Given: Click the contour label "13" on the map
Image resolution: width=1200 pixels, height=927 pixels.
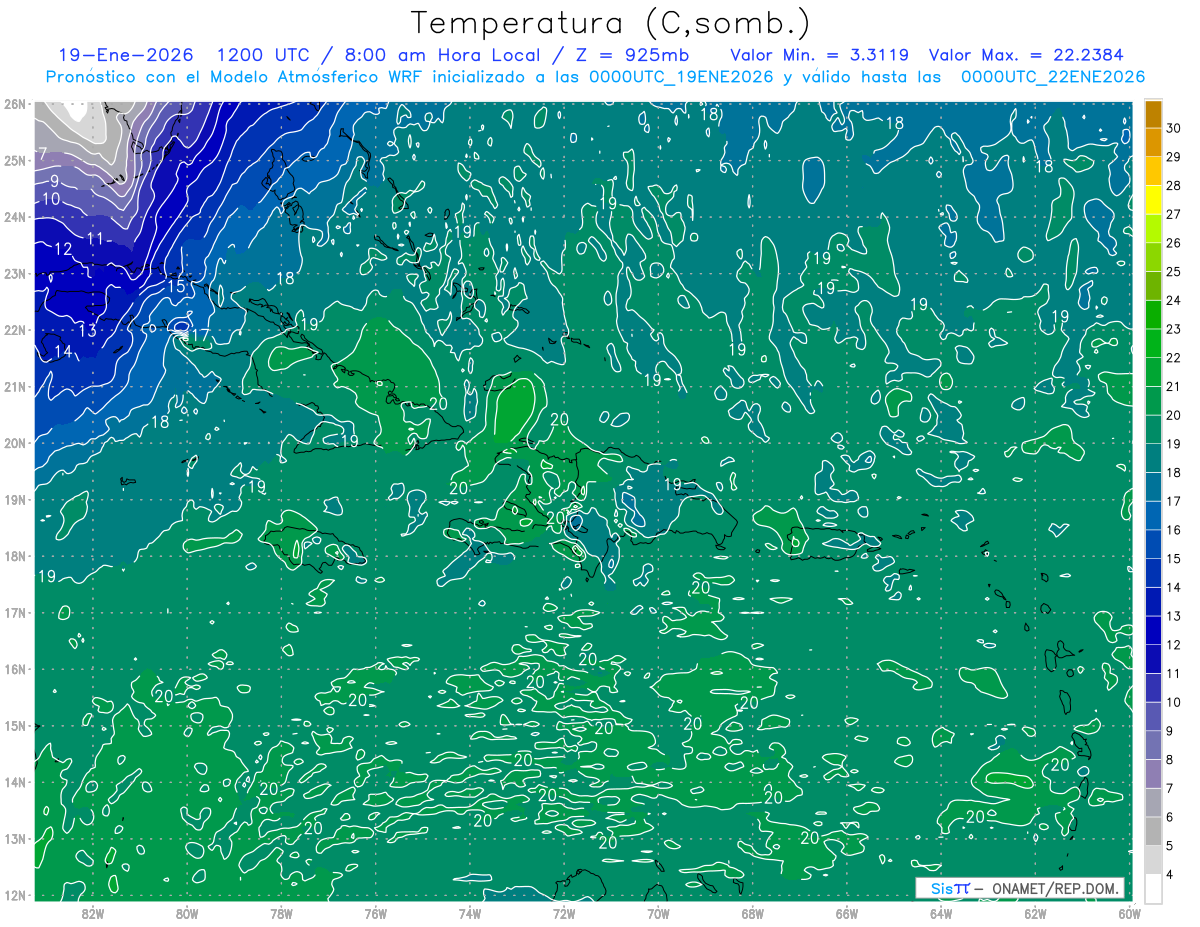Looking at the screenshot, I should tap(87, 330).
